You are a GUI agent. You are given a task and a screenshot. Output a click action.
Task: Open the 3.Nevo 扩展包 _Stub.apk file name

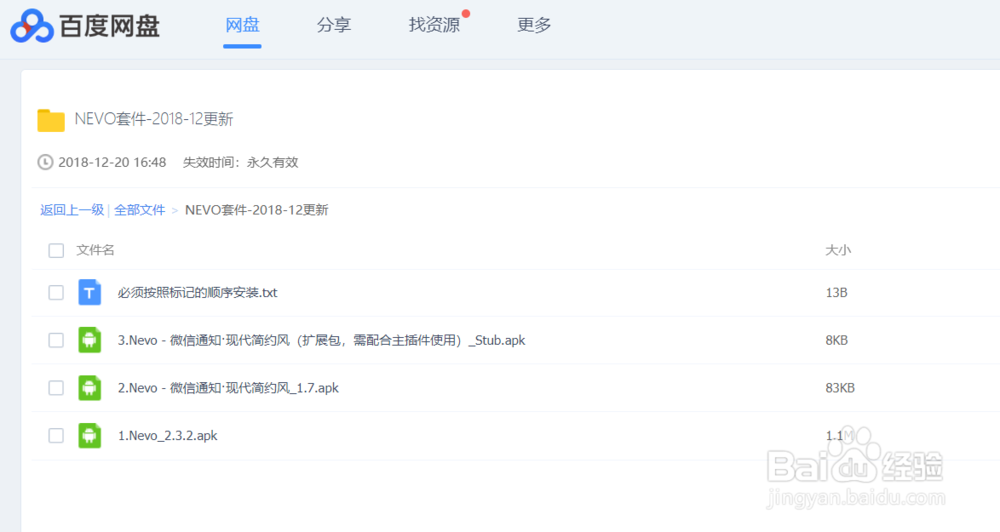point(321,341)
